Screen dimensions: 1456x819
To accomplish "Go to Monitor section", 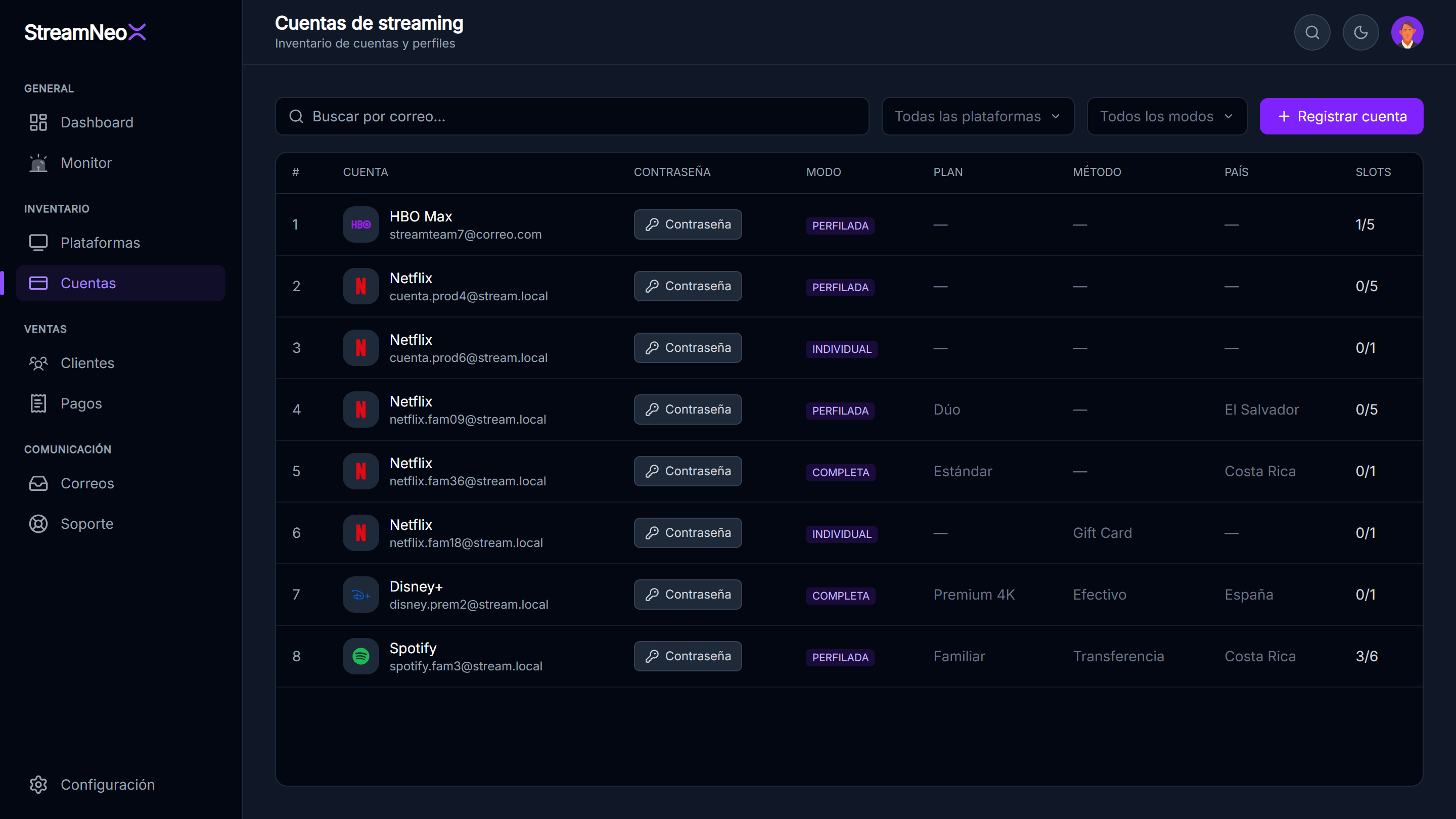I will point(121,163).
